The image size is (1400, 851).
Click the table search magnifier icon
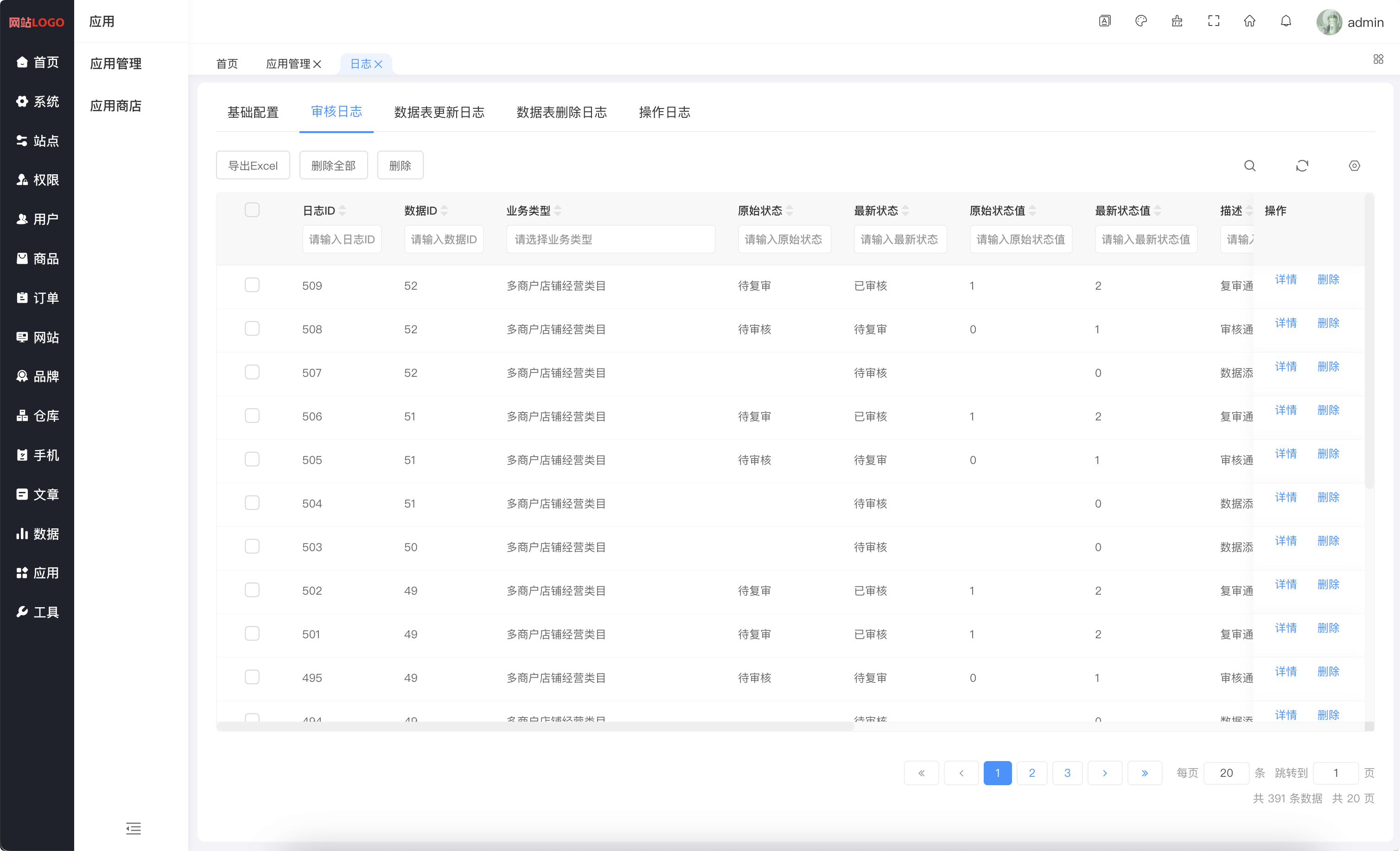pos(1250,166)
